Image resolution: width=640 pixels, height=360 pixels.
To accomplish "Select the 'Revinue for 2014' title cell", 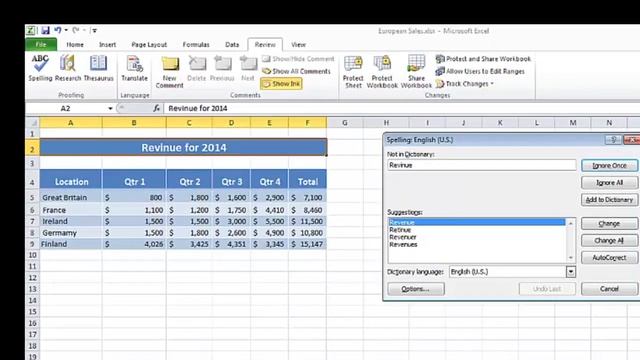I will pyautogui.click(x=184, y=147).
